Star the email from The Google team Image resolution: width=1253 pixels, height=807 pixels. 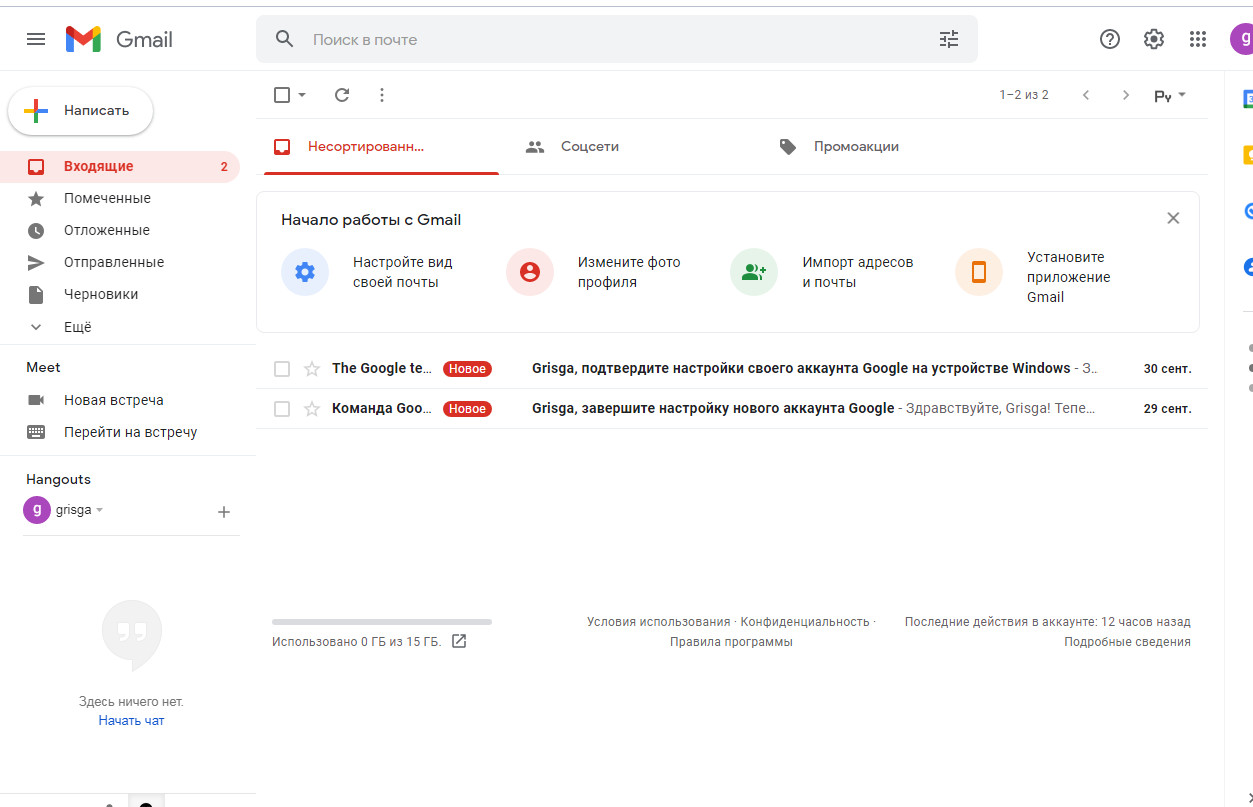click(312, 369)
